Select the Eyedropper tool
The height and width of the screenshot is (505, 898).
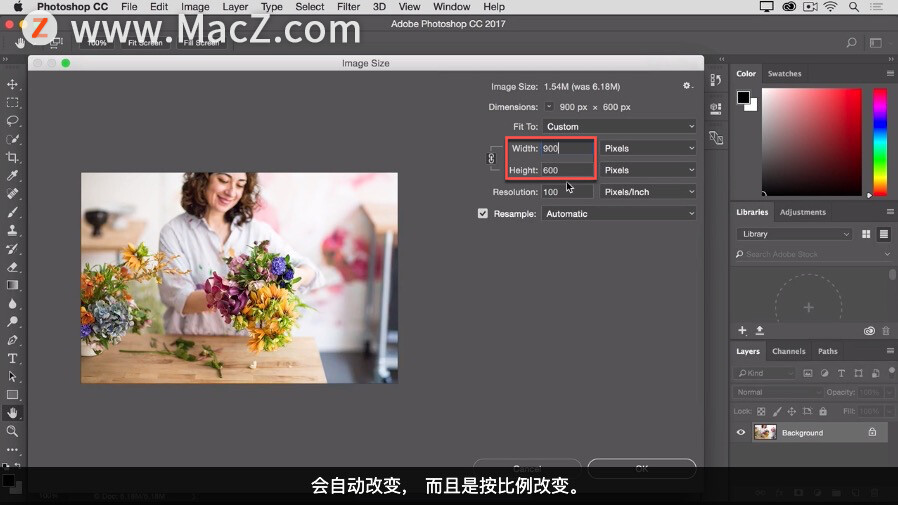12,176
